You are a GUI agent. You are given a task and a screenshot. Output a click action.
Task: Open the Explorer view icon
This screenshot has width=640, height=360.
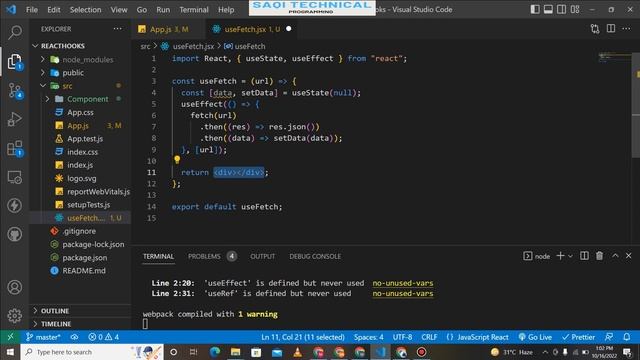[15, 61]
